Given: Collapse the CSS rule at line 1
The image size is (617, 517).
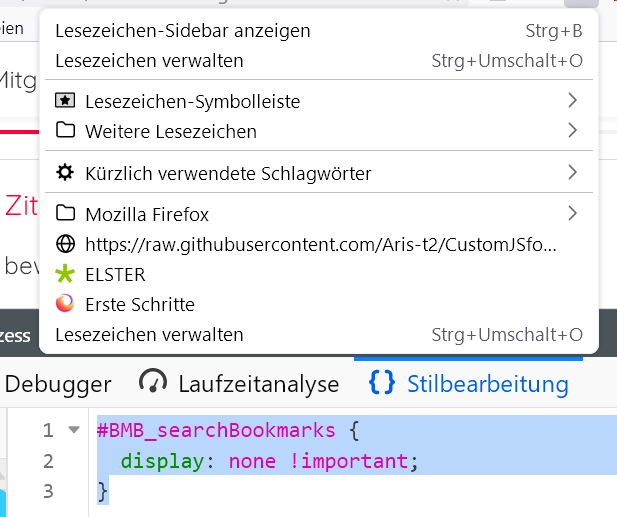Looking at the screenshot, I should 72,431.
